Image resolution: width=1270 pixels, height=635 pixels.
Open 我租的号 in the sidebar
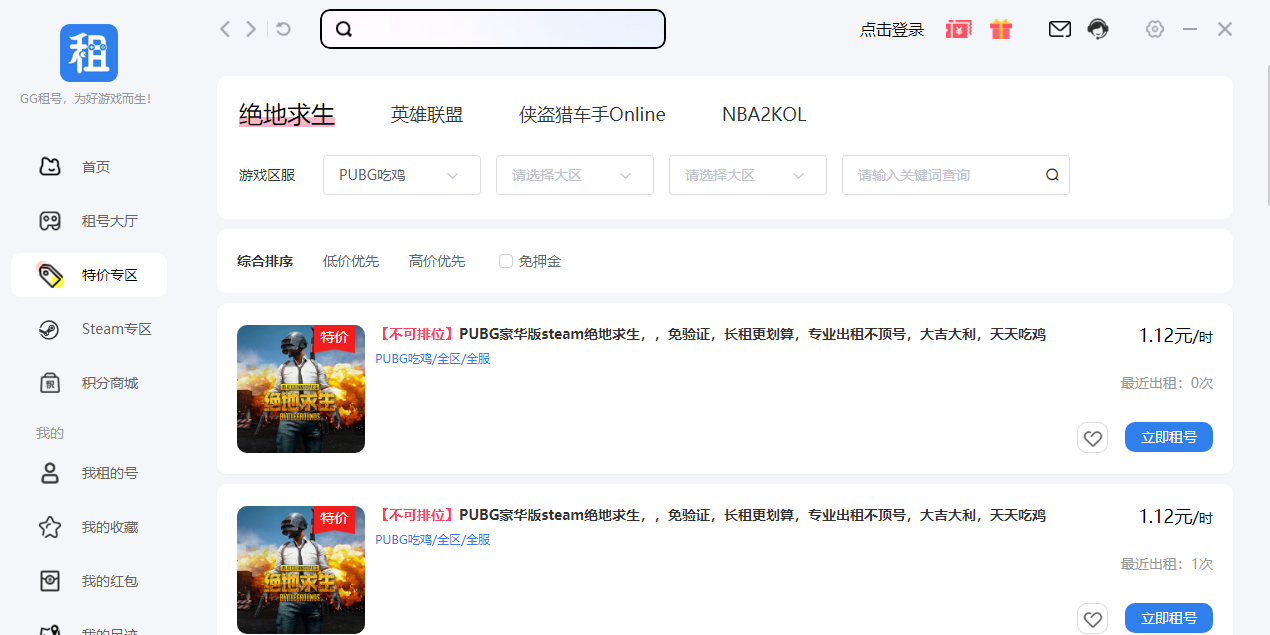click(x=89, y=473)
